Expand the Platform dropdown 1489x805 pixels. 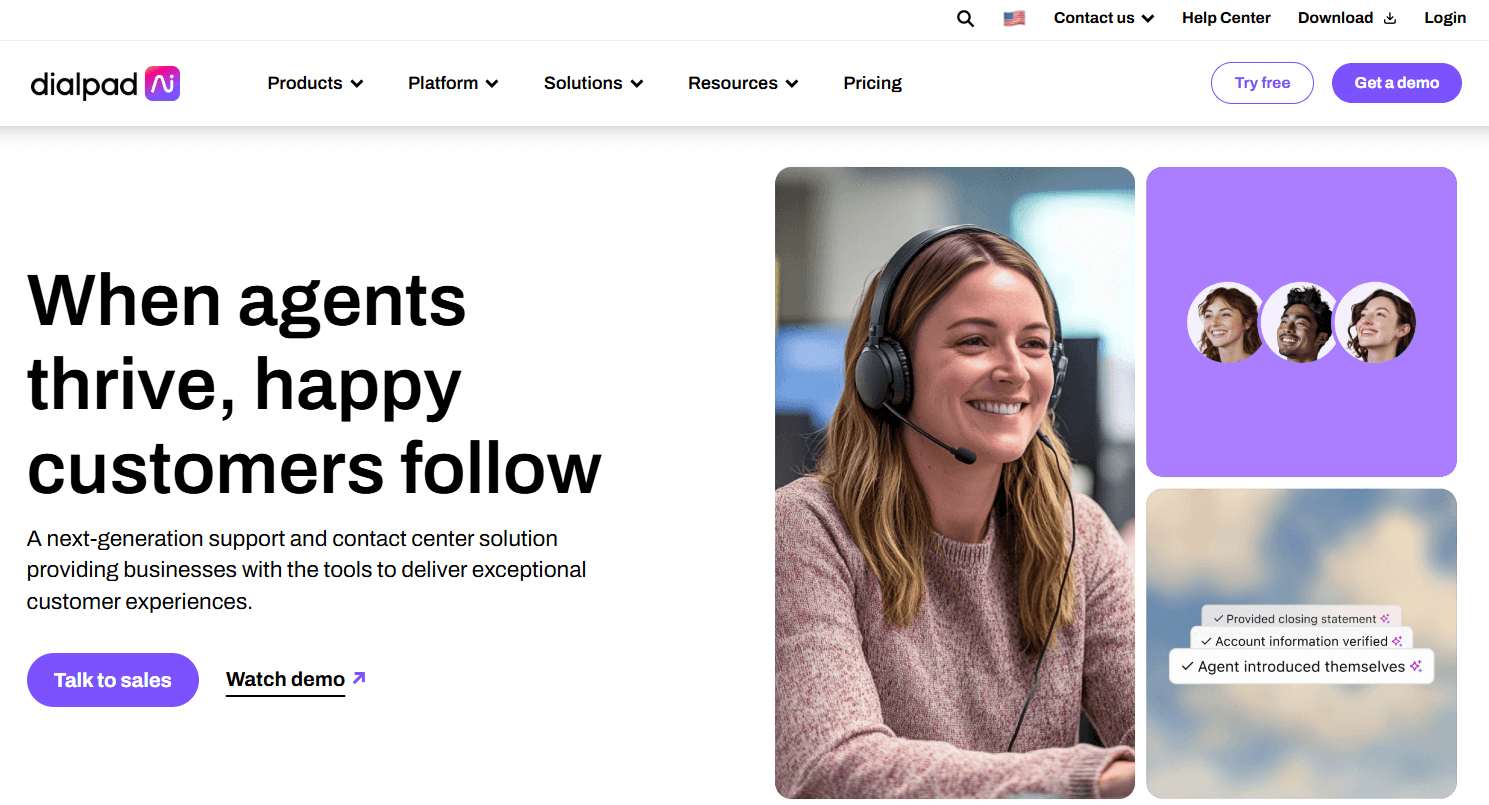(x=452, y=83)
